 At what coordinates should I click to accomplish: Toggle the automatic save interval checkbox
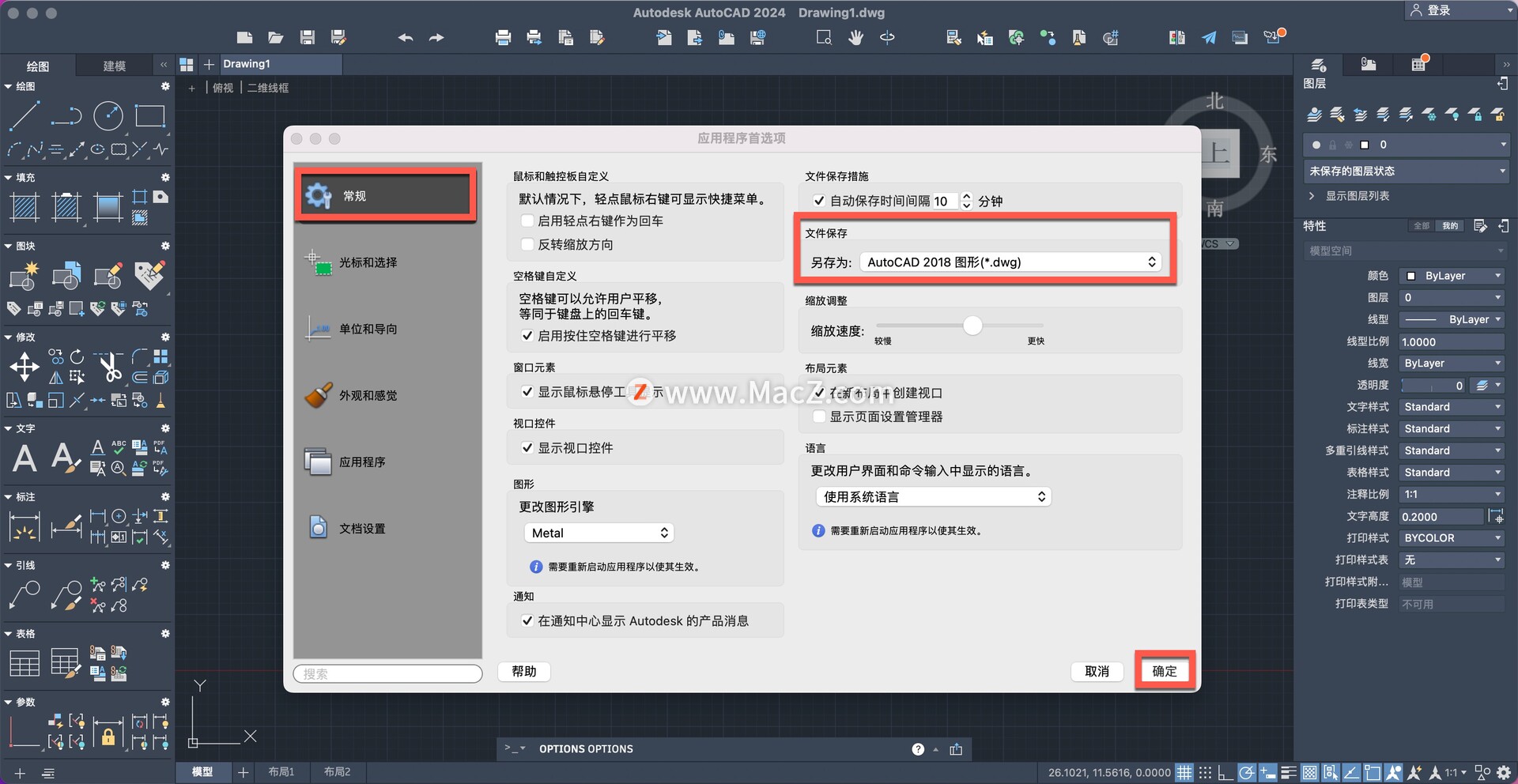click(820, 202)
